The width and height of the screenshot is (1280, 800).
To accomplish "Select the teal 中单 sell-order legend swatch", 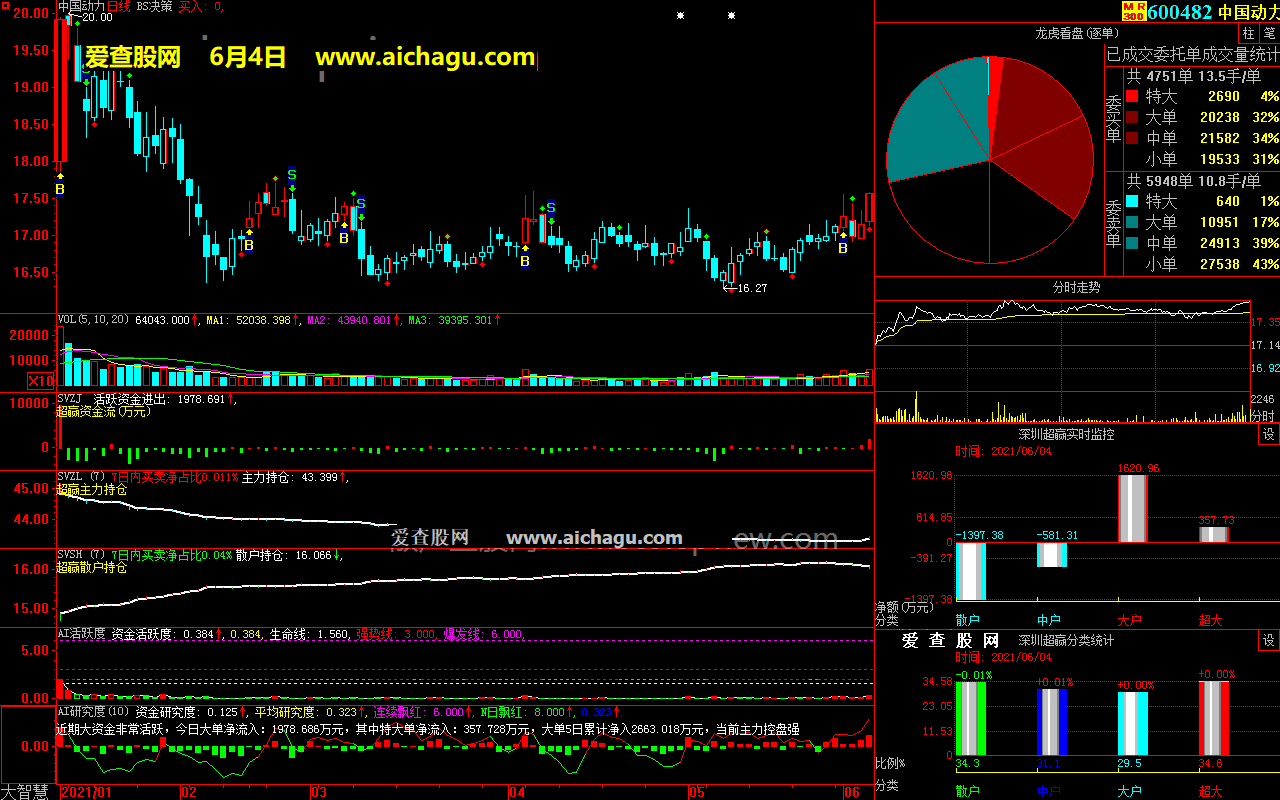I will (1132, 243).
